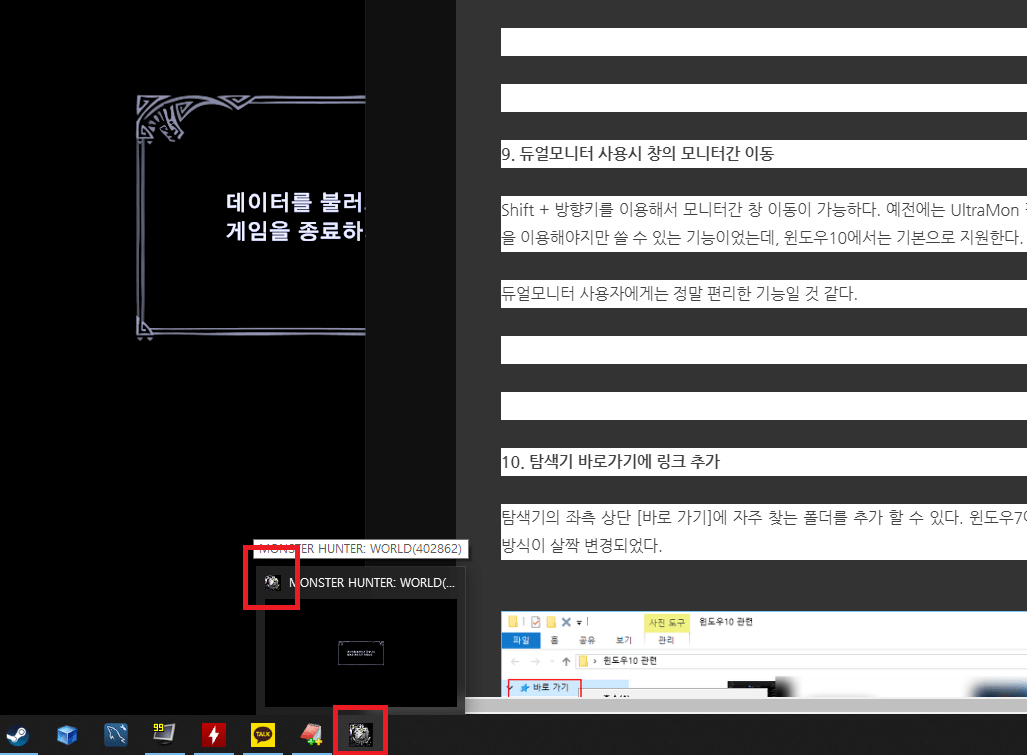This screenshot has height=755, width=1027.
Task: Click the blue cube taskbar icon
Action: 67,735
